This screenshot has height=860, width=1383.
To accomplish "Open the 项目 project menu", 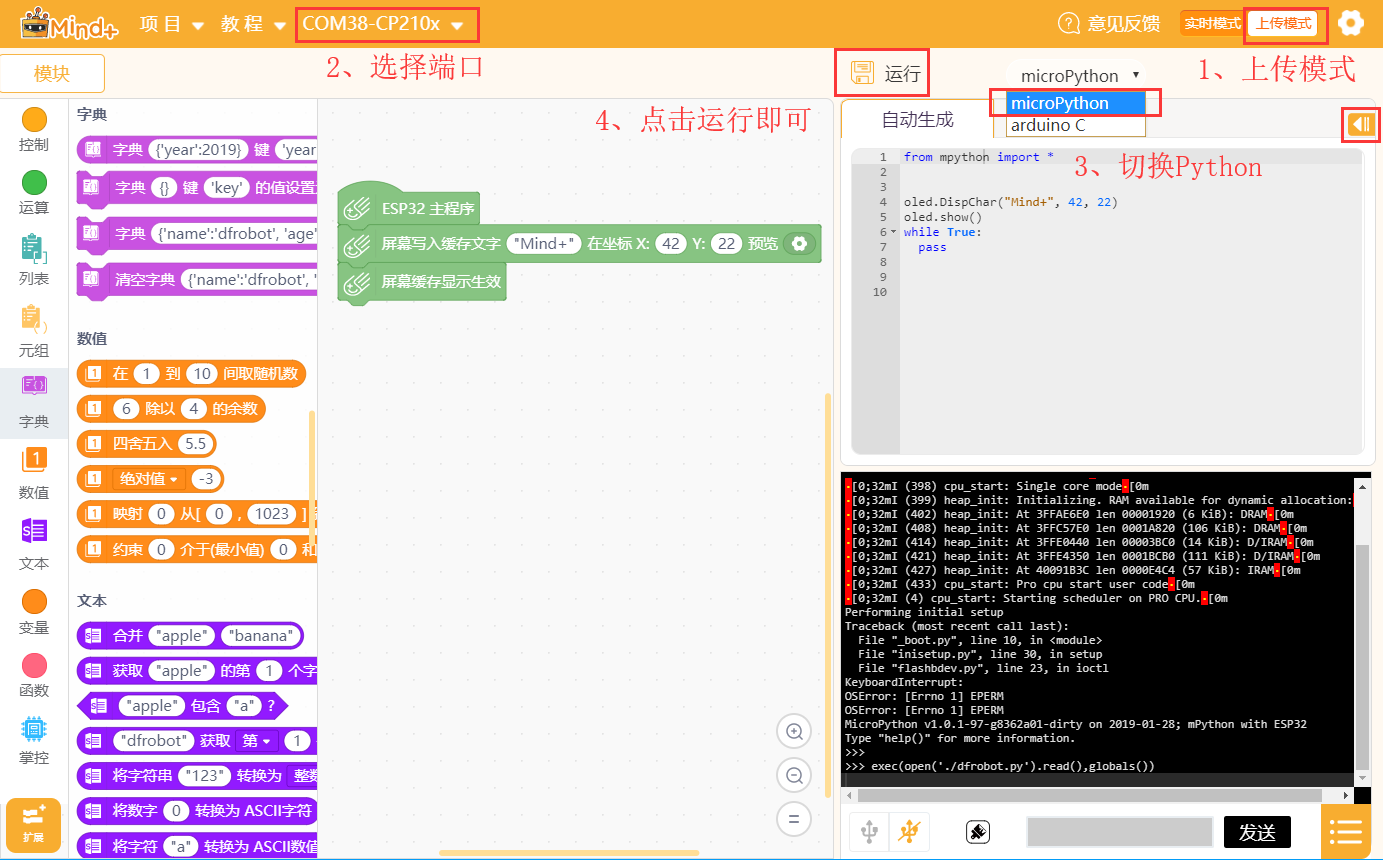I will pyautogui.click(x=172, y=24).
